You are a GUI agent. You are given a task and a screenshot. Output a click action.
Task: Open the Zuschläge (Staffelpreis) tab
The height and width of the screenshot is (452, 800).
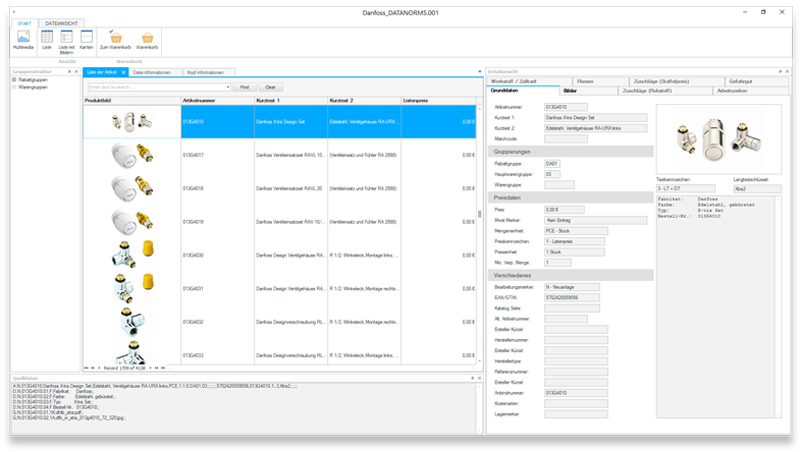coord(677,81)
